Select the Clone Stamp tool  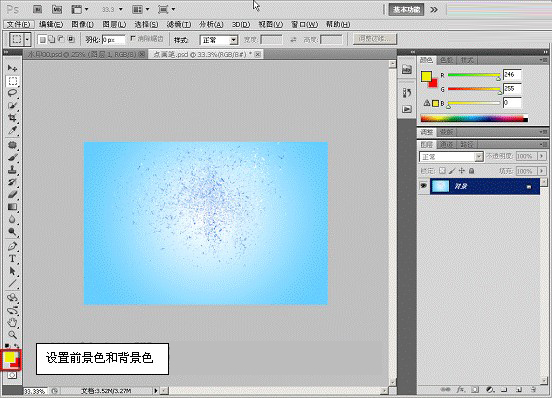(x=12, y=170)
